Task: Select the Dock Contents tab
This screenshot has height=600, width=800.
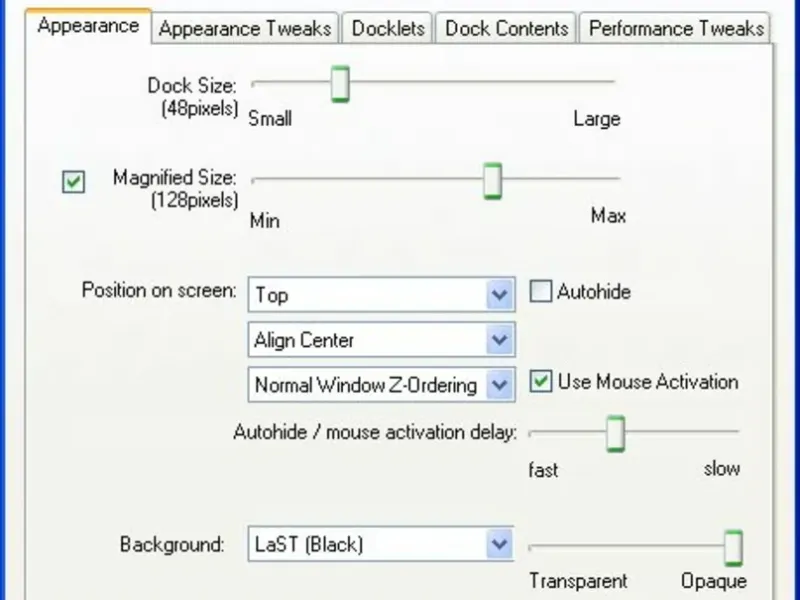Action: pyautogui.click(x=507, y=28)
